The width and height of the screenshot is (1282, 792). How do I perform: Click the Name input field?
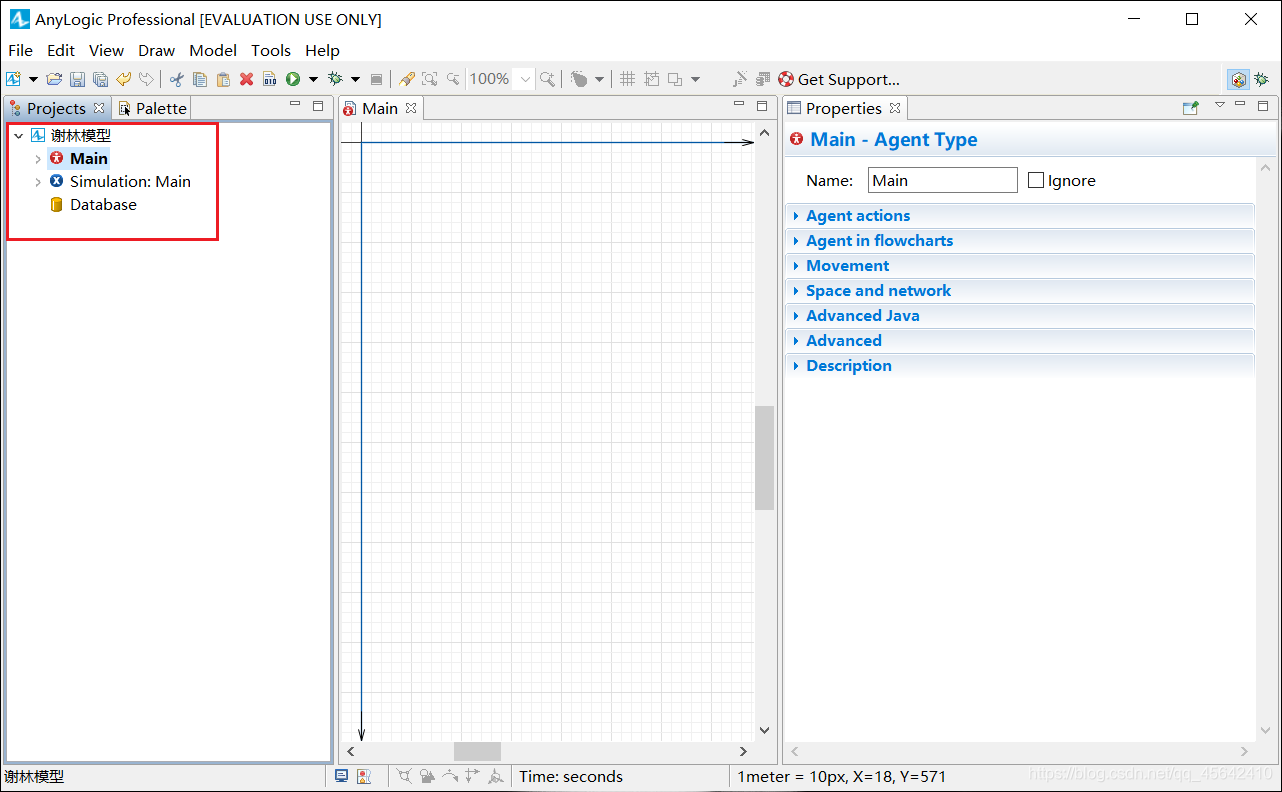(x=942, y=180)
